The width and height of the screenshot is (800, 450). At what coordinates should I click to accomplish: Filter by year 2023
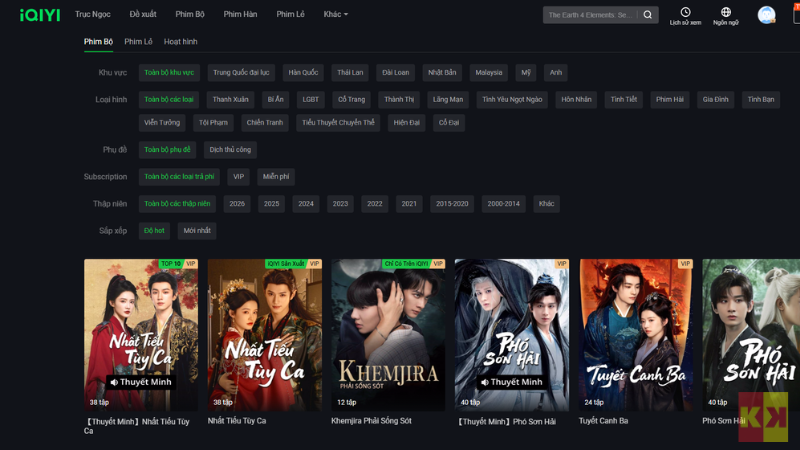[340, 204]
